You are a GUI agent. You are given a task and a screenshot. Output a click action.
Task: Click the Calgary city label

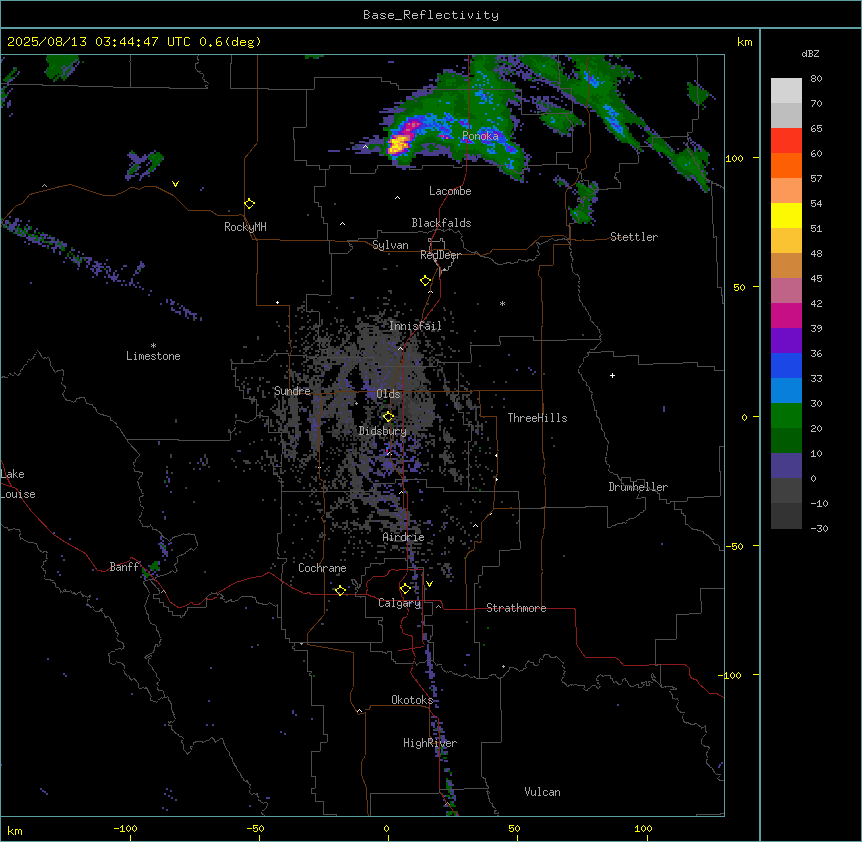(x=400, y=603)
